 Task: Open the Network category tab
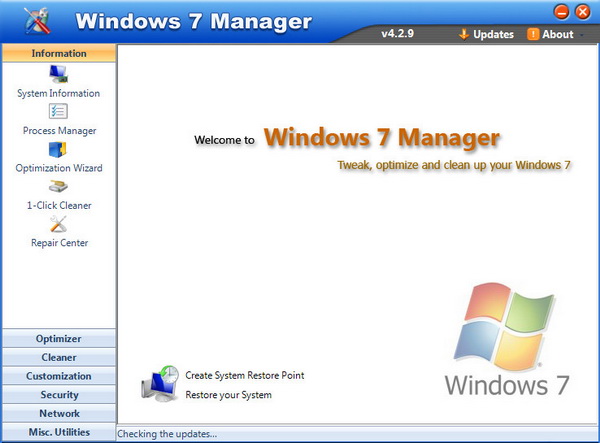coord(58,413)
